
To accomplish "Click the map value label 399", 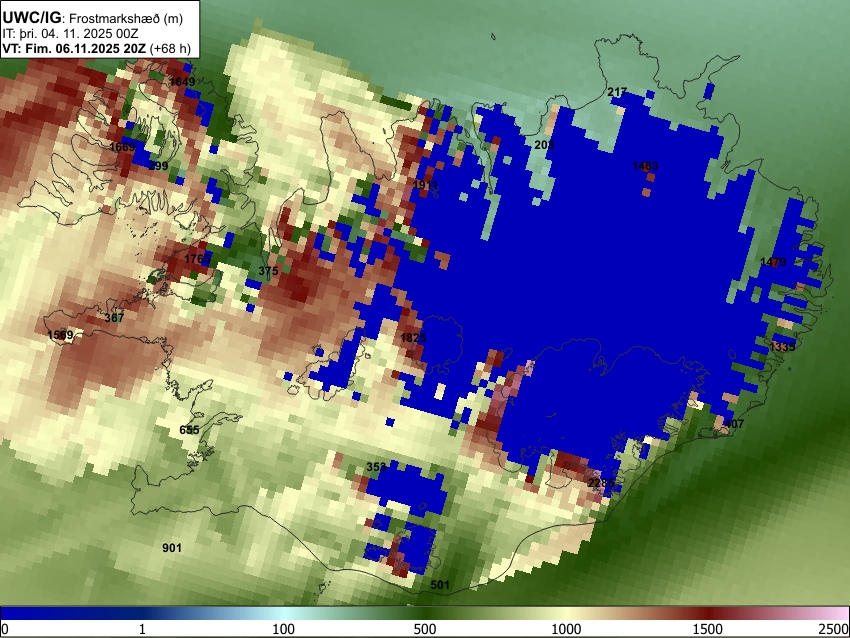I will 158,166.
